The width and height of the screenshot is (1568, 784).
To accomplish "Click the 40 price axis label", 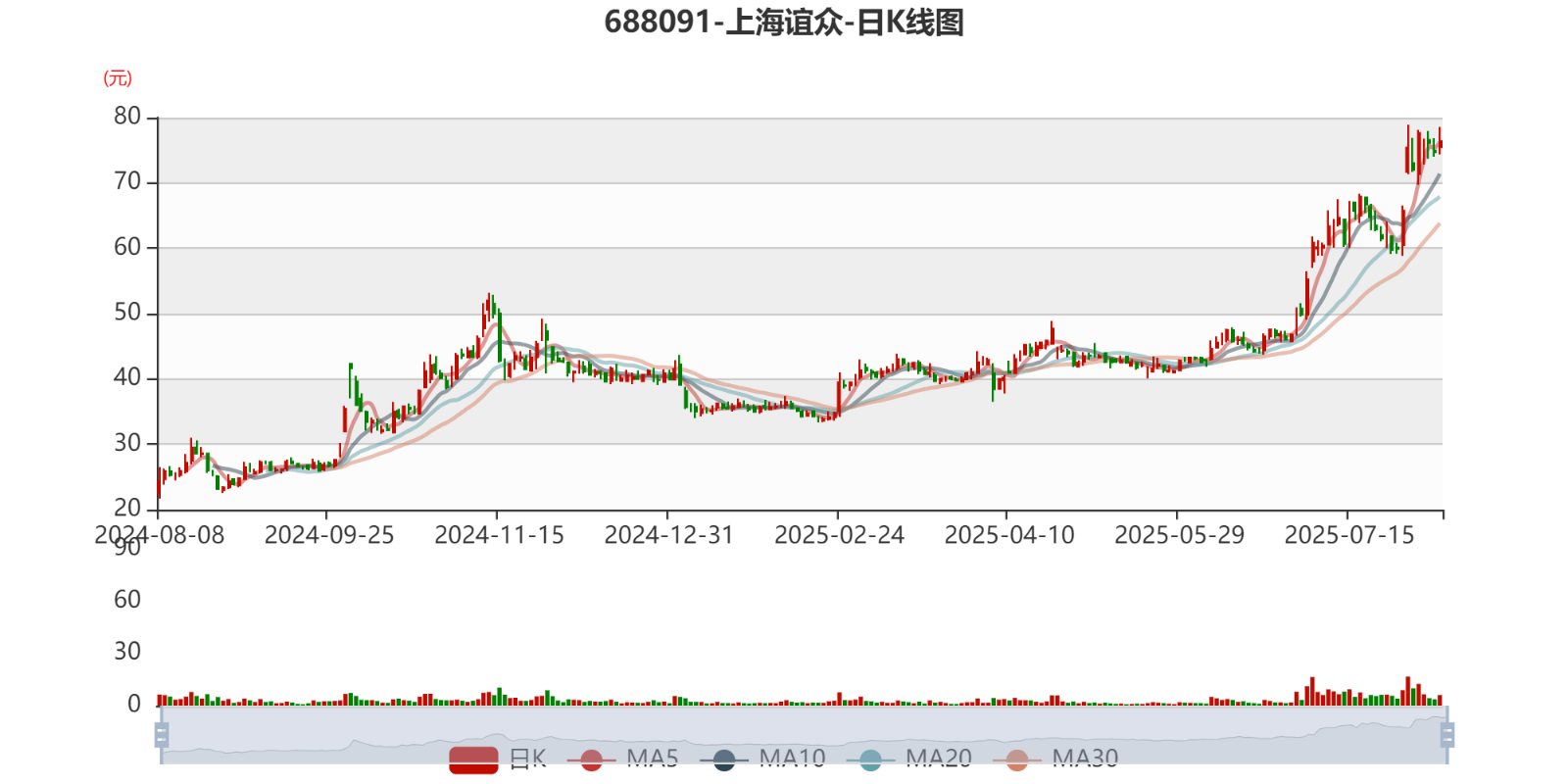I will 127,377.
